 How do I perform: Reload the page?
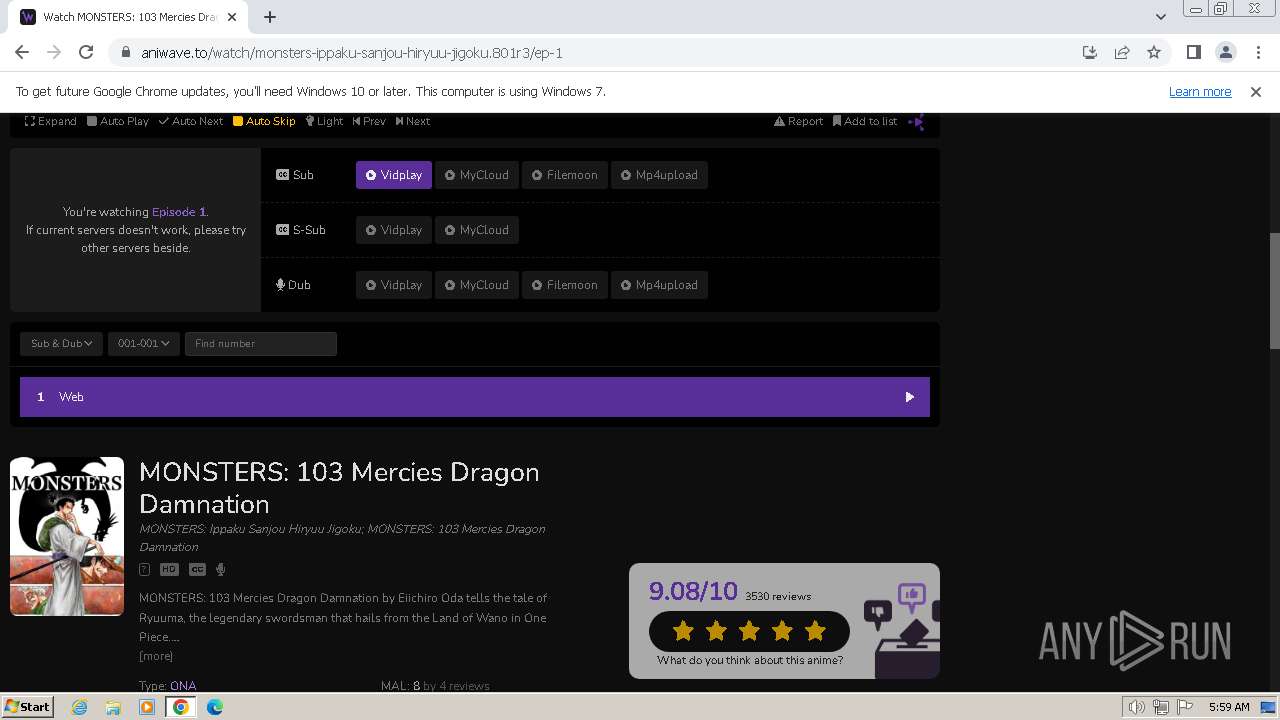tap(86, 53)
